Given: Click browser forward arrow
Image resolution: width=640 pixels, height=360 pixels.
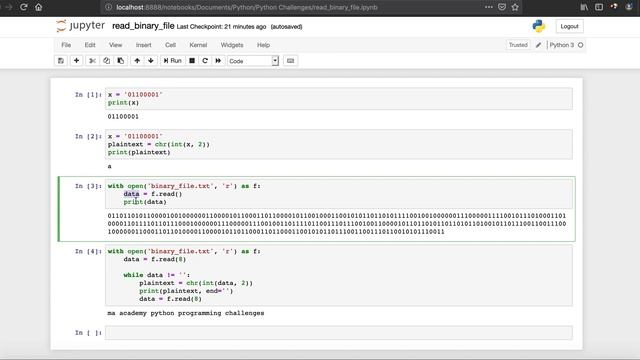Looking at the screenshot, I should (9, 7).
